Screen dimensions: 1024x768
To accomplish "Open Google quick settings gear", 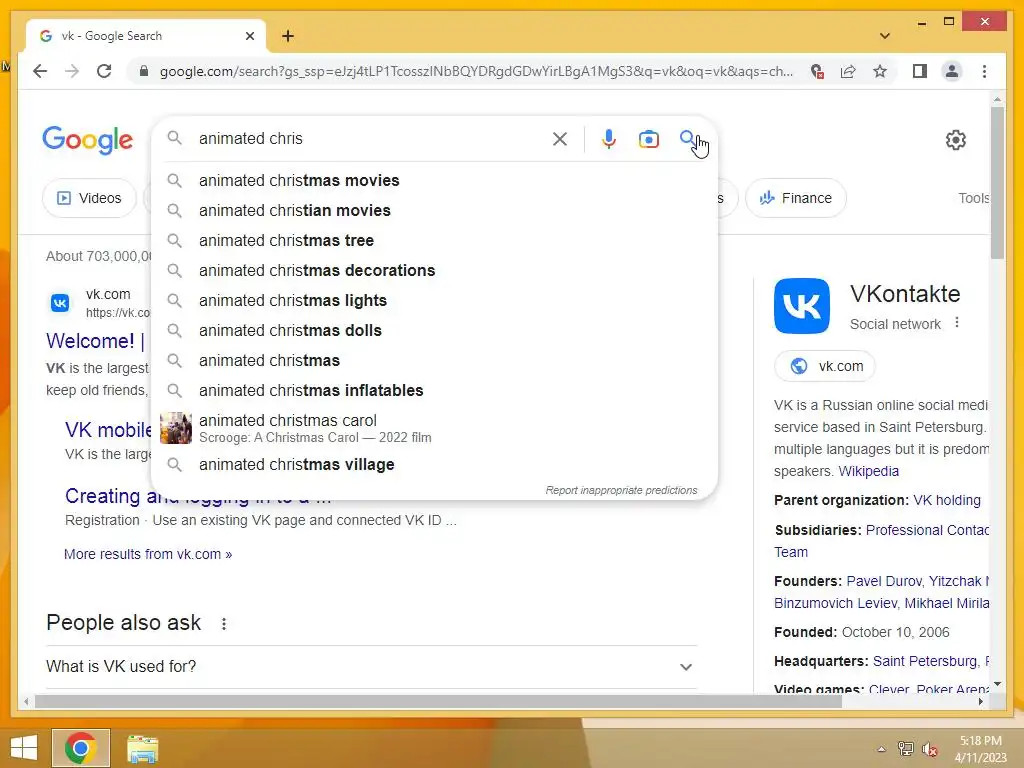I will (x=955, y=140).
